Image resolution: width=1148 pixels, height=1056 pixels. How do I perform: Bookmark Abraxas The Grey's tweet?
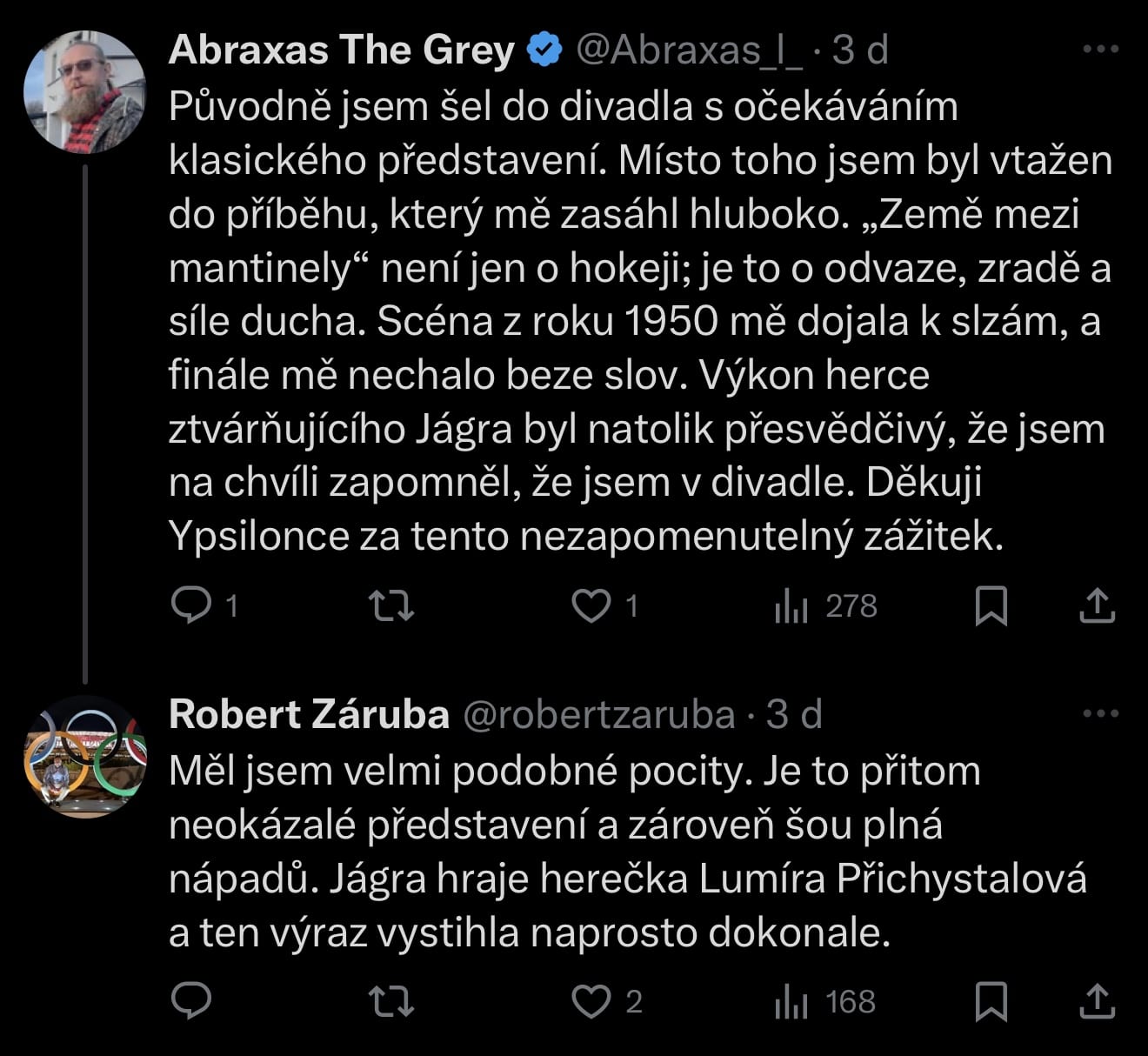(991, 605)
